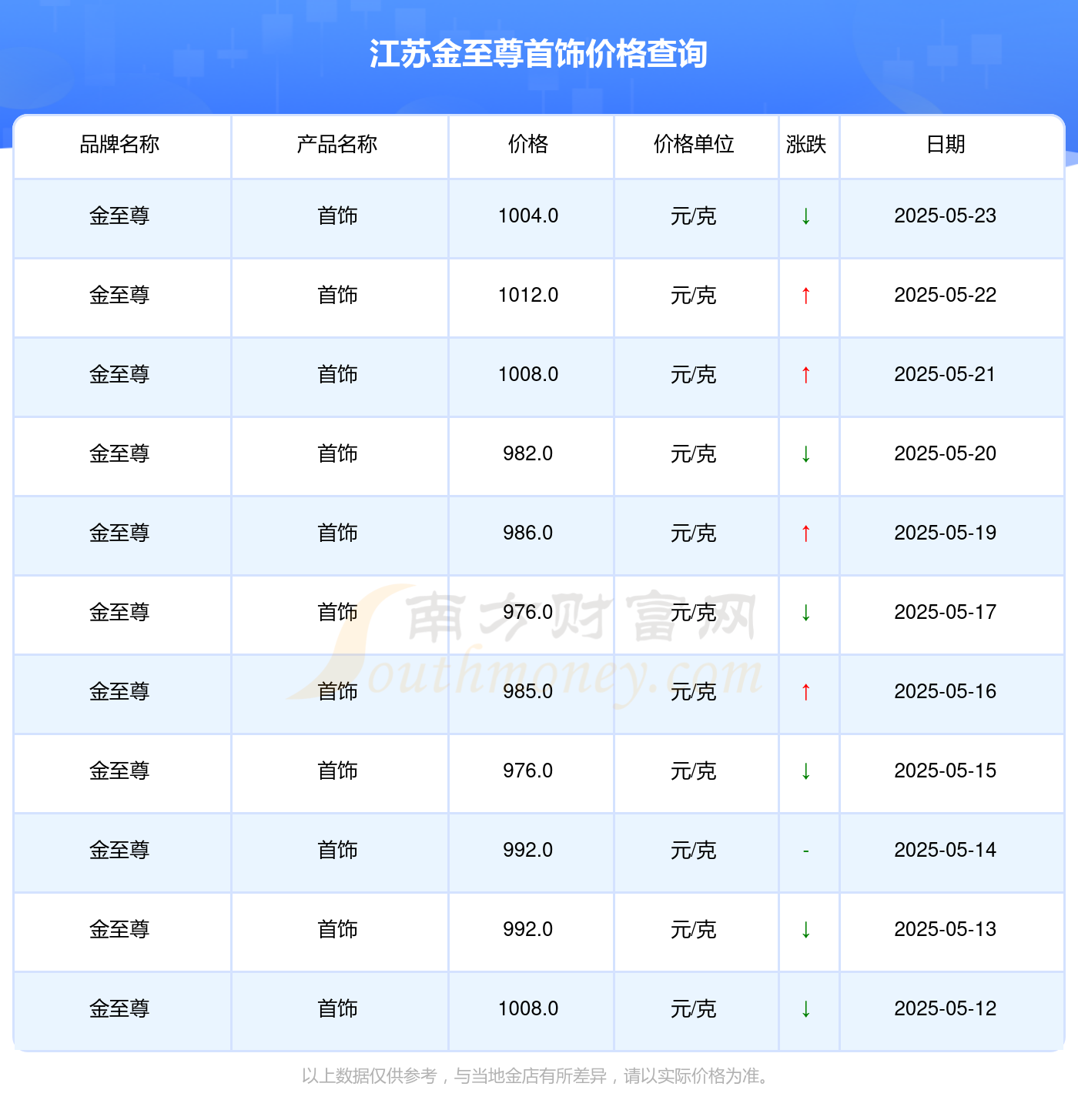Select the price 992.0 for 2025-05-14
Image resolution: width=1078 pixels, height=1120 pixels.
(528, 851)
